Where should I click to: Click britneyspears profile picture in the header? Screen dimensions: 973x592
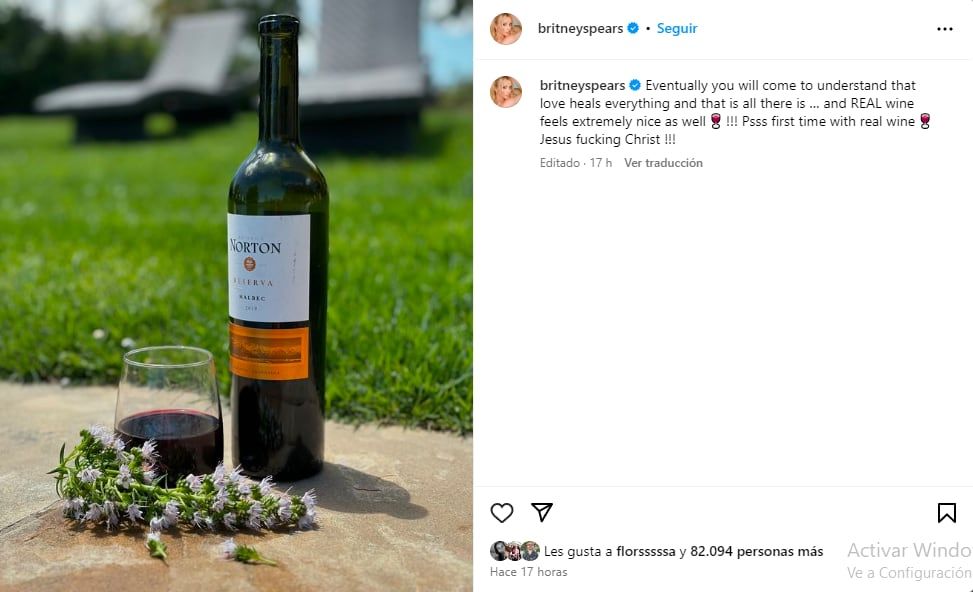[x=505, y=29]
